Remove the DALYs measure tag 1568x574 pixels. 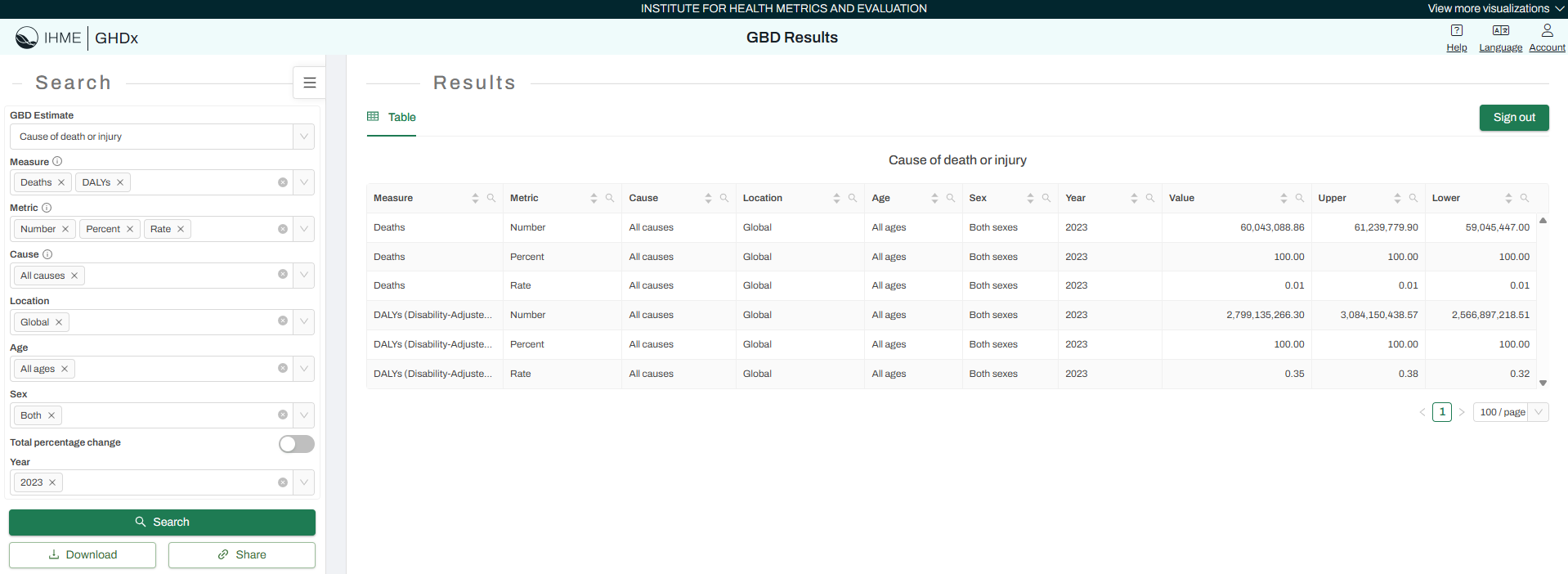120,182
